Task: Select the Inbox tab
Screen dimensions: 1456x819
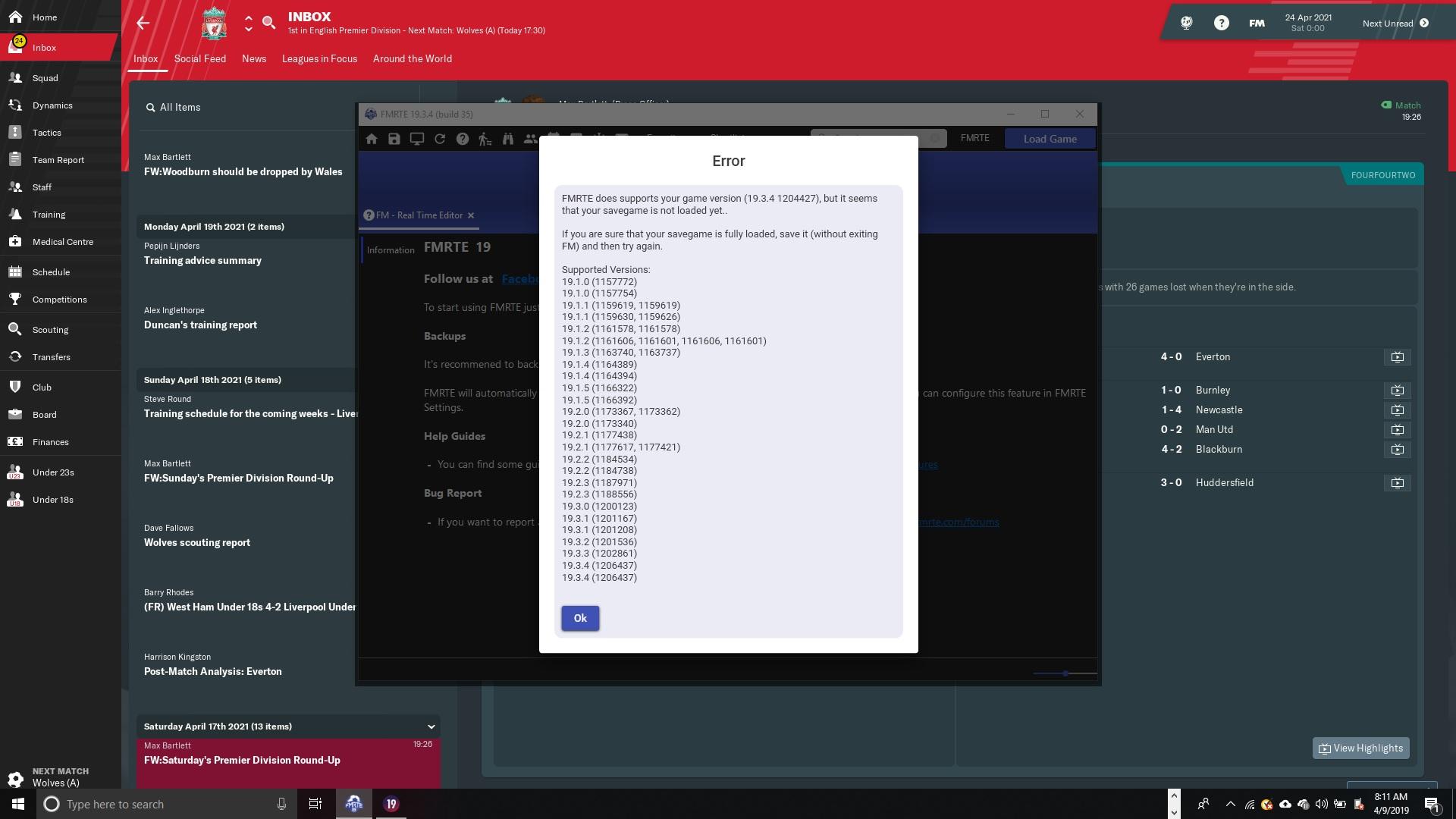Action: pyautogui.click(x=146, y=58)
